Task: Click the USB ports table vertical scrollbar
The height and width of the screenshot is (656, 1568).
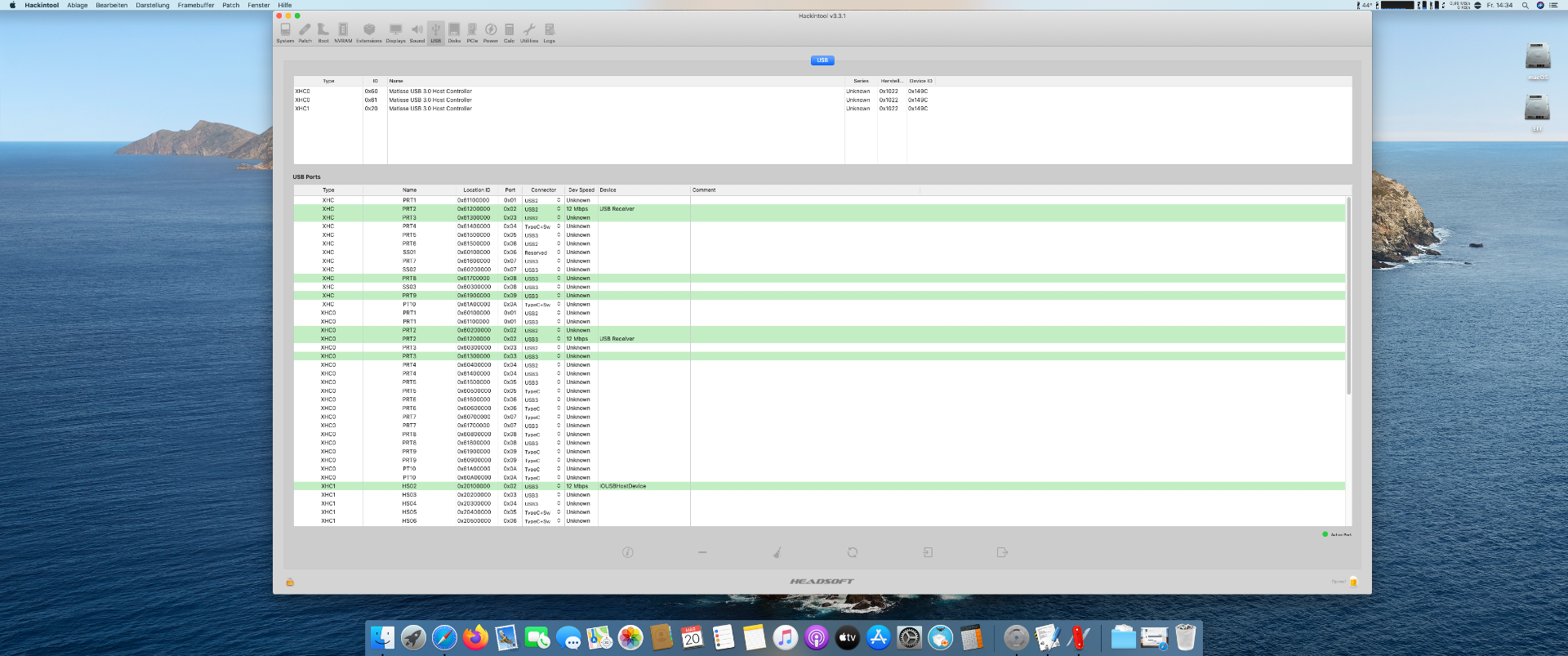Action: (1348, 296)
